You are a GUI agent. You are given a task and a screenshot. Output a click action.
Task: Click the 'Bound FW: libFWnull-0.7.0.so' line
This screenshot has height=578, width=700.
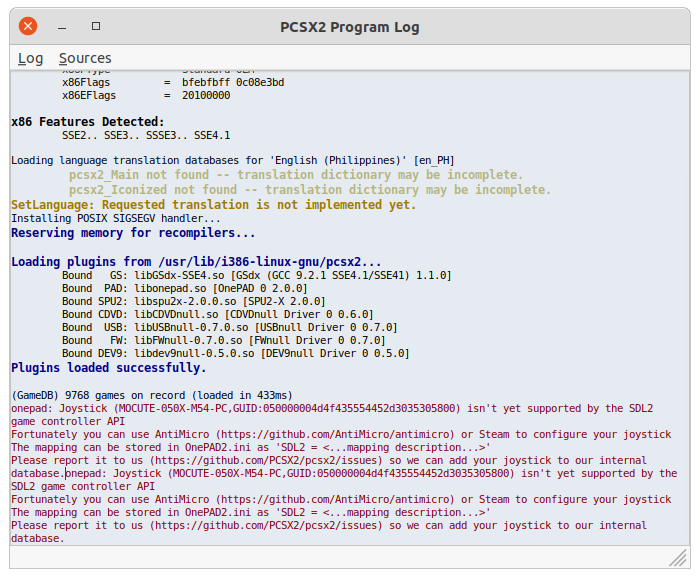pyautogui.click(x=224, y=340)
